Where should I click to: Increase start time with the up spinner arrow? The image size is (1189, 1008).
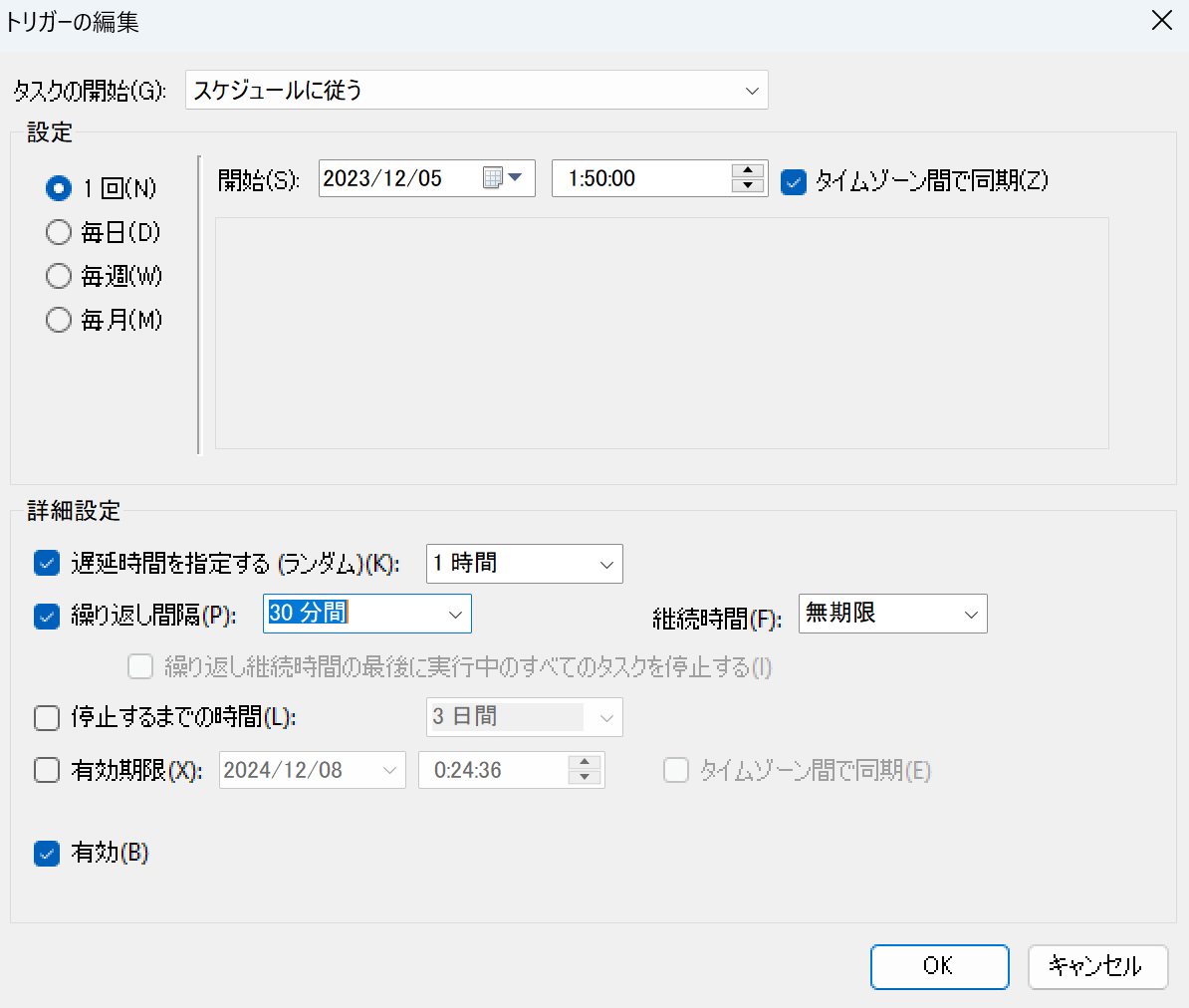point(748,170)
